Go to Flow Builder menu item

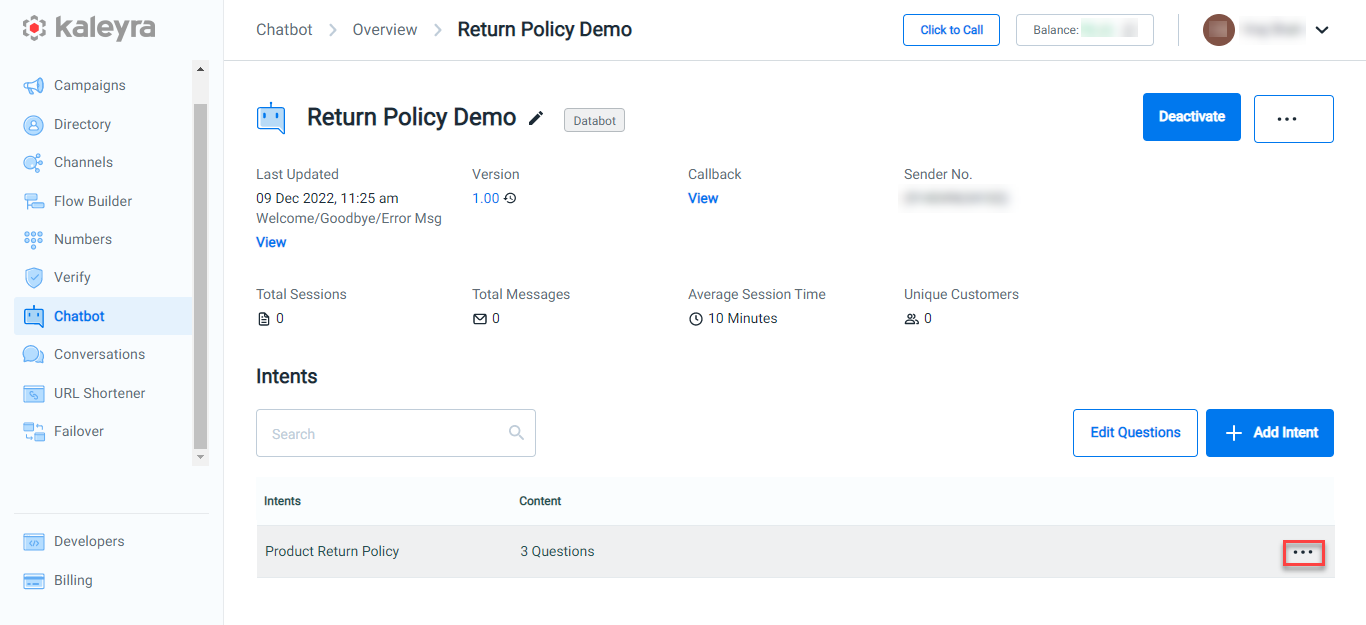[x=93, y=201]
